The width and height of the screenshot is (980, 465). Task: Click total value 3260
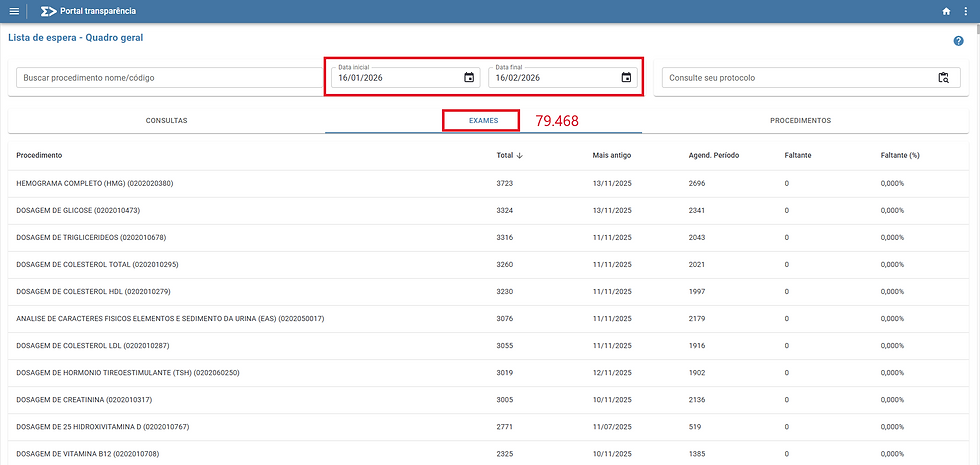[x=504, y=264]
